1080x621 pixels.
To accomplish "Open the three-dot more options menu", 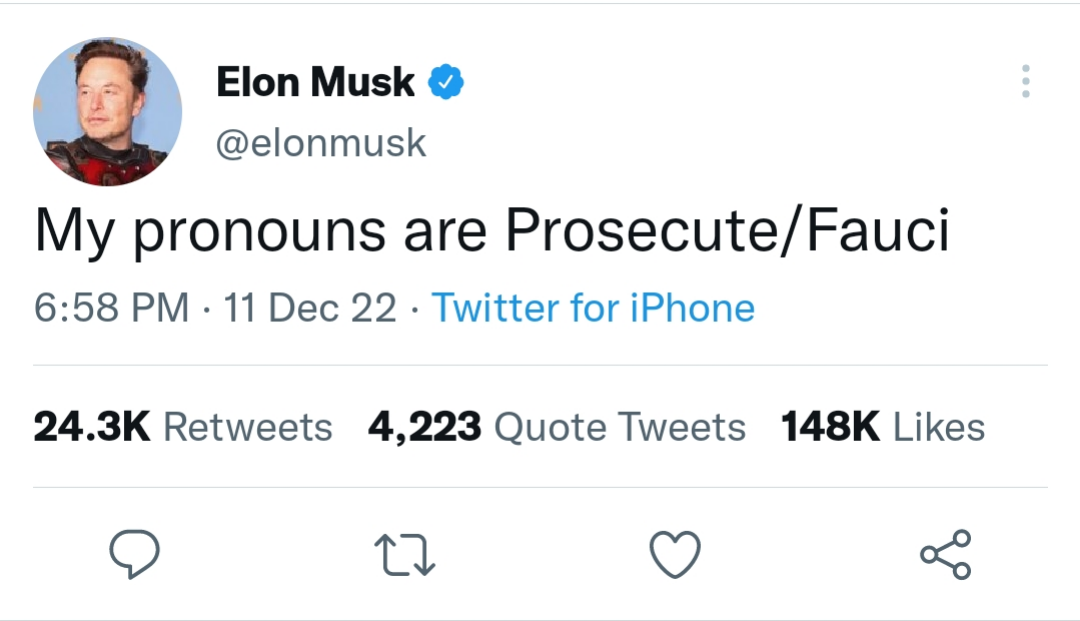I will (x=1026, y=81).
